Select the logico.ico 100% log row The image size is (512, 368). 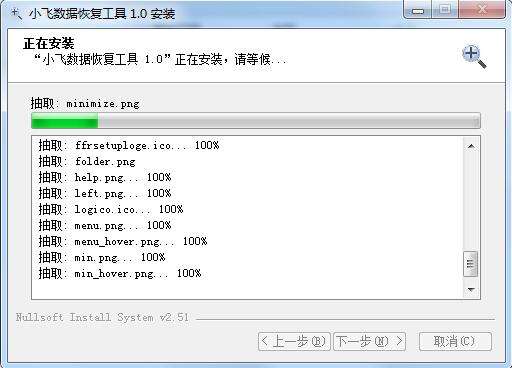[x=111, y=209]
